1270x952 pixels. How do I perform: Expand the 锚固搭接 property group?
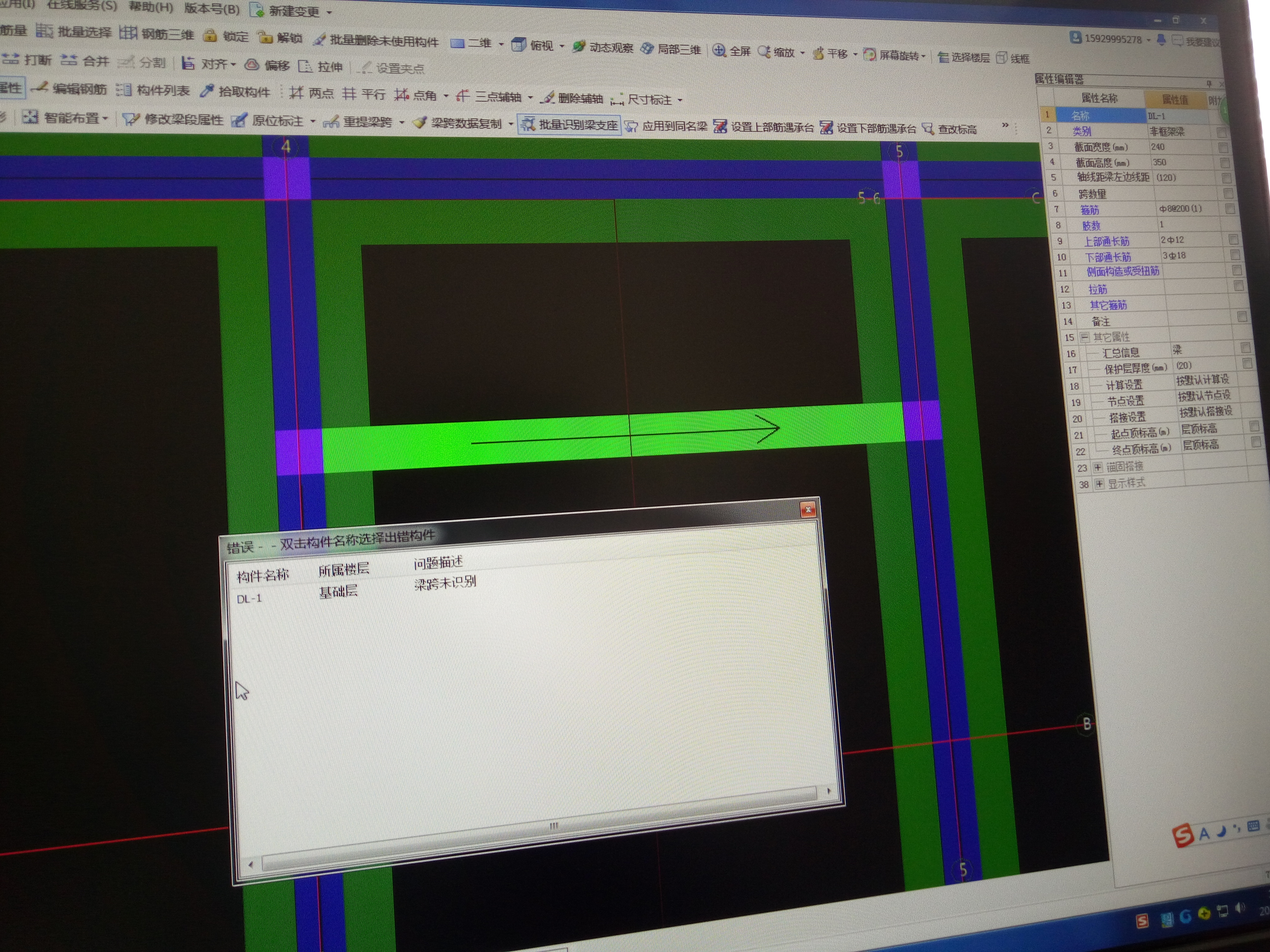(x=1098, y=467)
